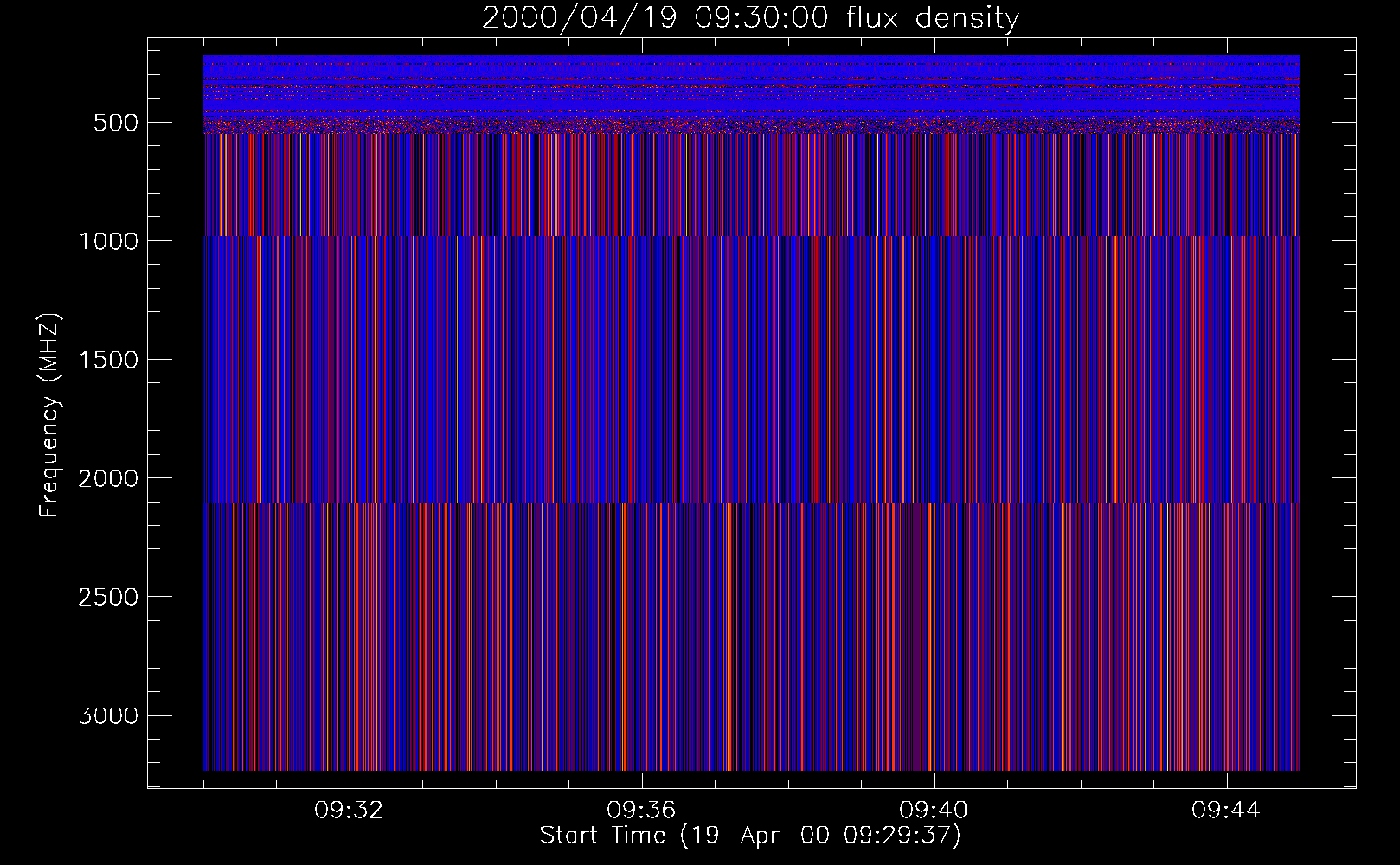Click the 500 frequency tick label
The image size is (1400, 865).
click(x=116, y=123)
